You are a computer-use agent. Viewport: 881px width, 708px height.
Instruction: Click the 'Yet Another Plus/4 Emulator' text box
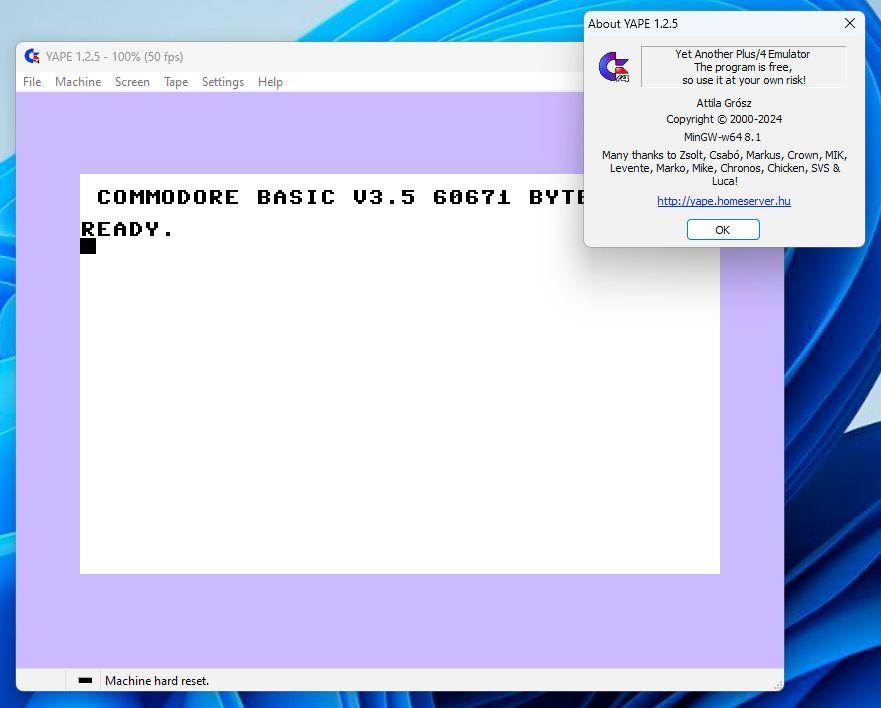(742, 67)
